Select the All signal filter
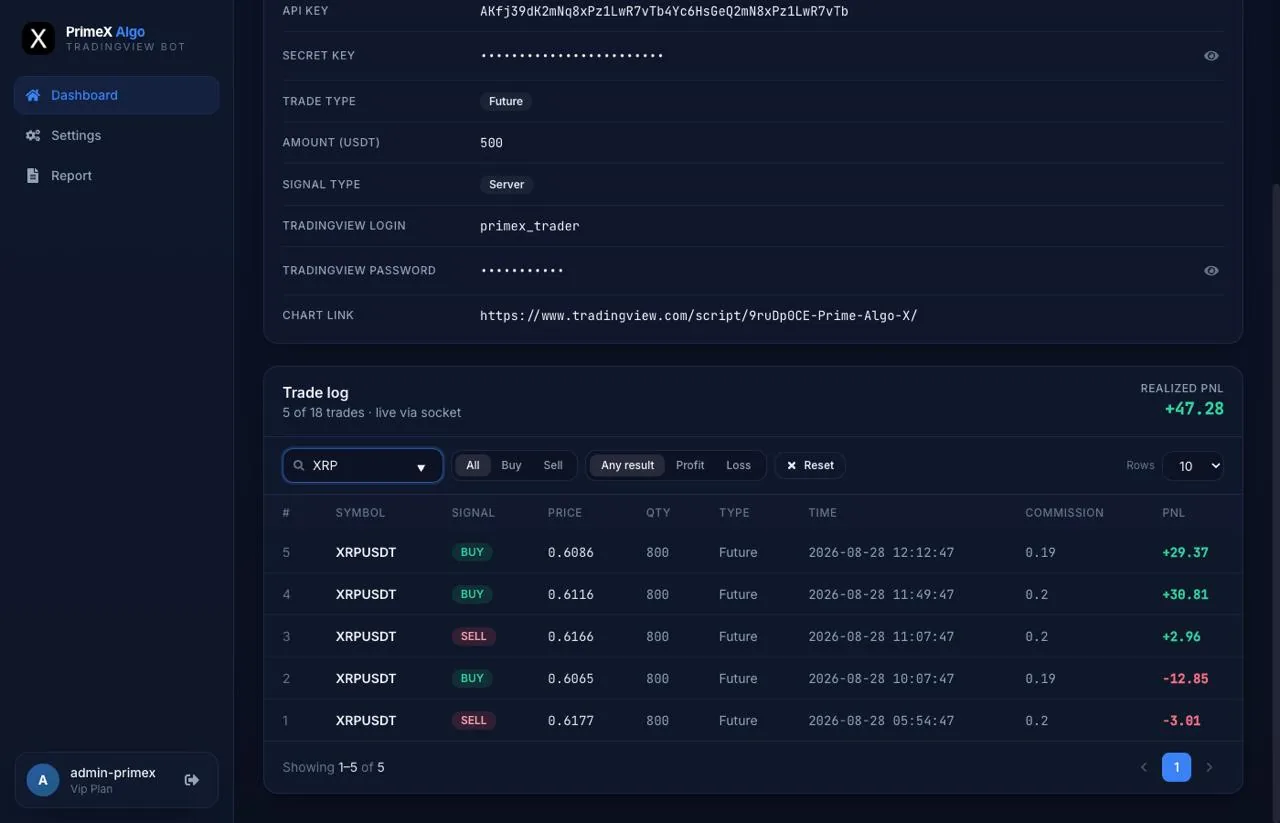1280x823 pixels. coord(473,465)
